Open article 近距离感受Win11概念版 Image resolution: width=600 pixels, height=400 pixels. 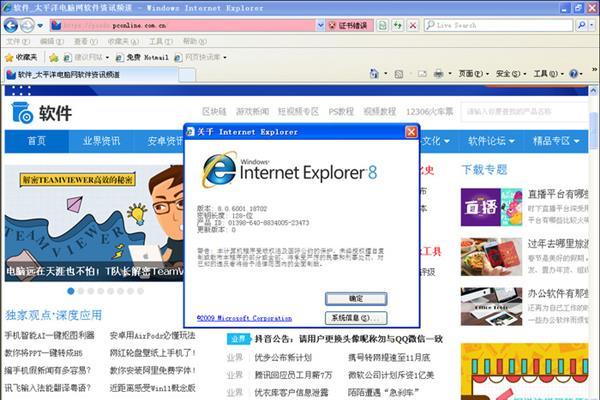[x=152, y=388]
